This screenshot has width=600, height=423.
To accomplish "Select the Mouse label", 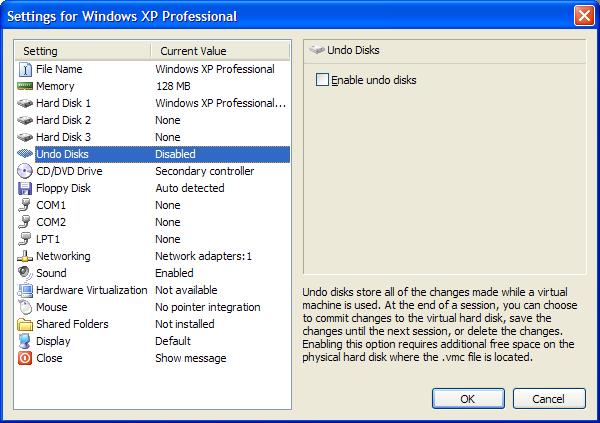I will [x=52, y=307].
